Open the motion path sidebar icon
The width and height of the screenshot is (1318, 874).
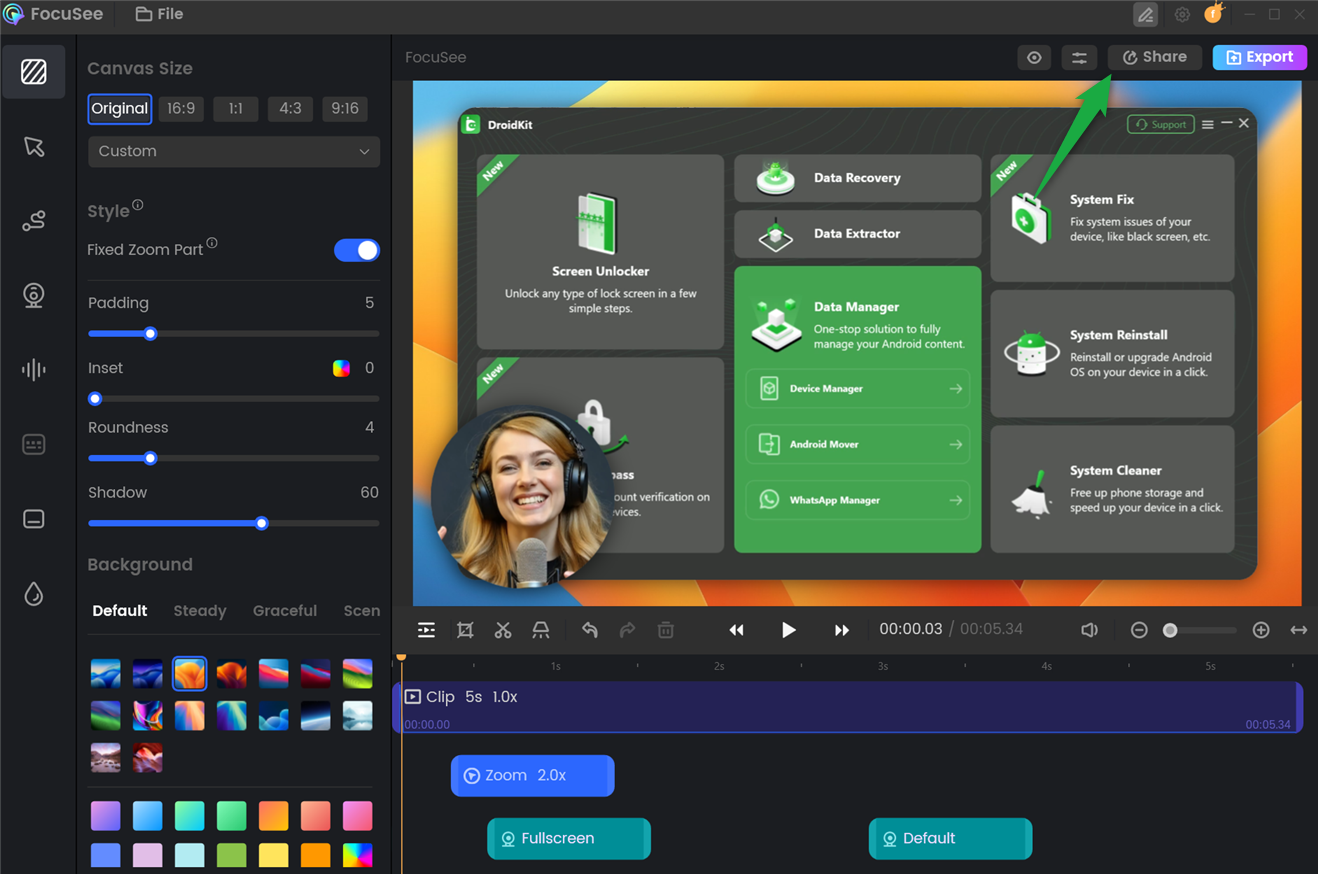click(x=34, y=221)
